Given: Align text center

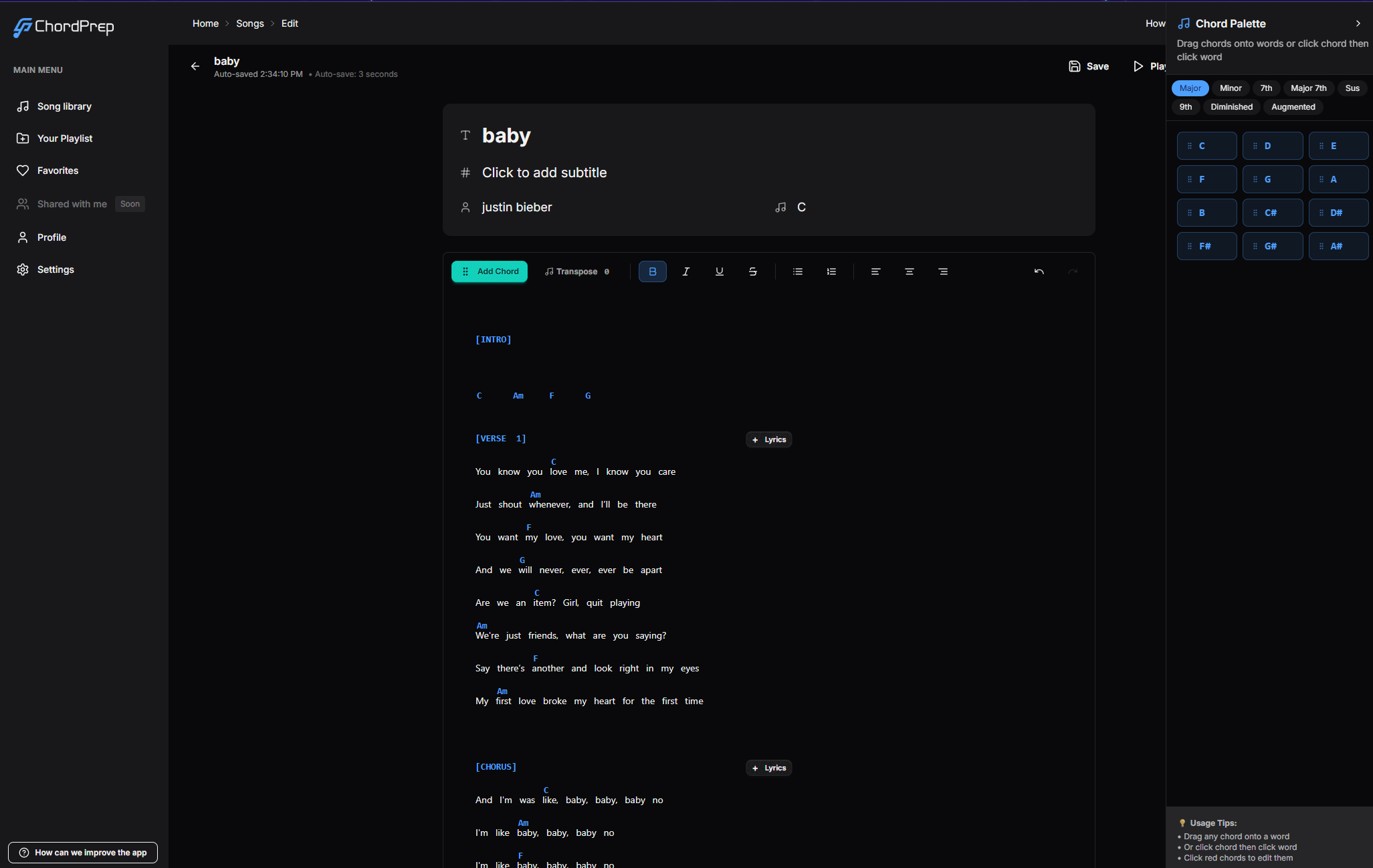Looking at the screenshot, I should tap(910, 272).
